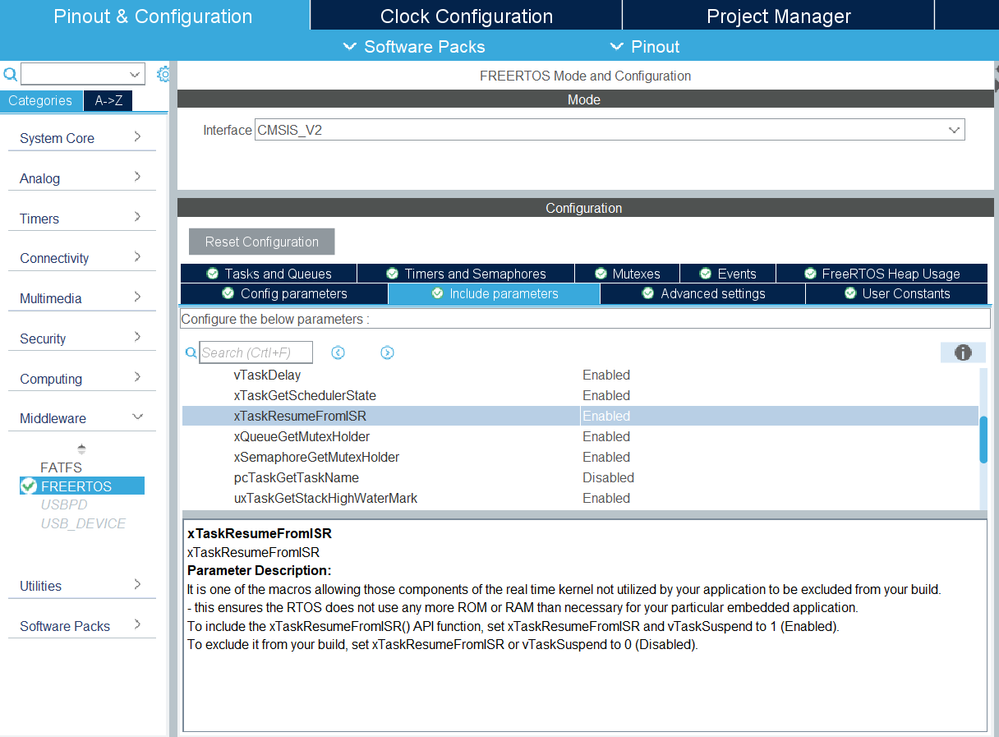Click the Enabled value of vTaskDelay
Screen dimensions: 999x737
606,375
